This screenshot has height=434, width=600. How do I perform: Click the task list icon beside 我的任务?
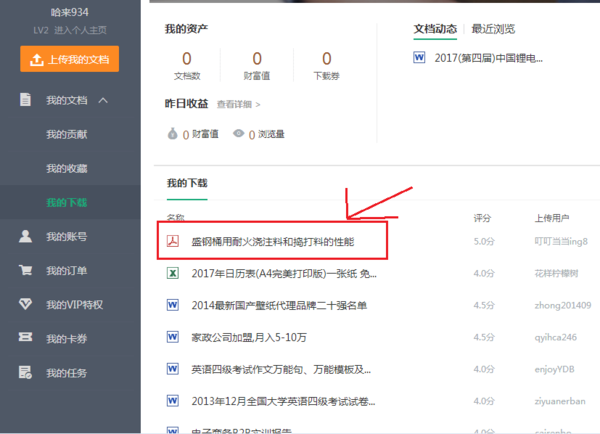[25, 372]
